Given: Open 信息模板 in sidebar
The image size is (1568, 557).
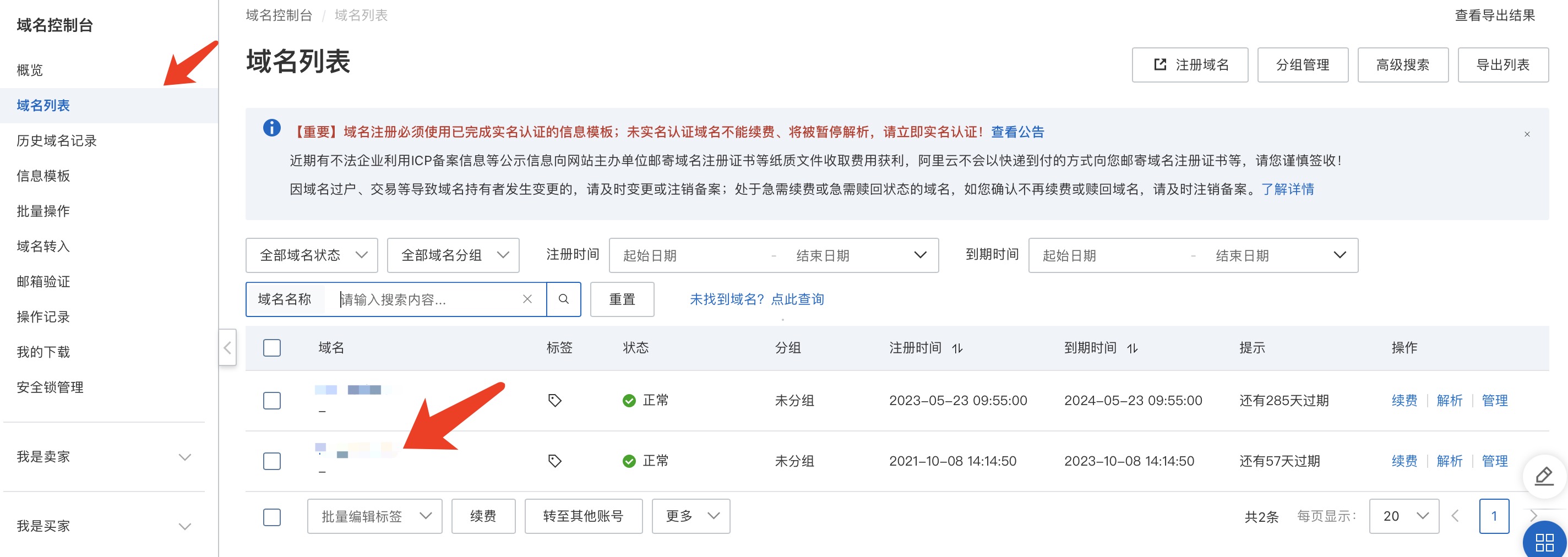Looking at the screenshot, I should 43,176.
